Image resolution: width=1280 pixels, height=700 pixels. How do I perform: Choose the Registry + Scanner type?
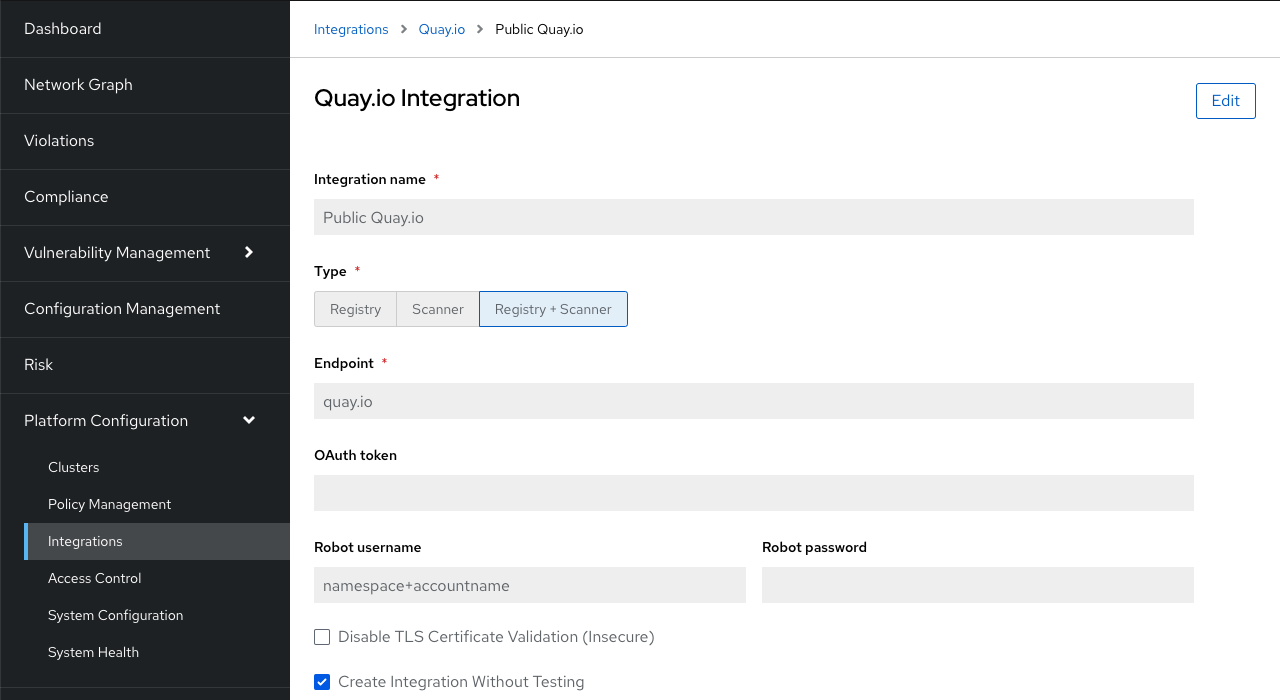tap(553, 309)
